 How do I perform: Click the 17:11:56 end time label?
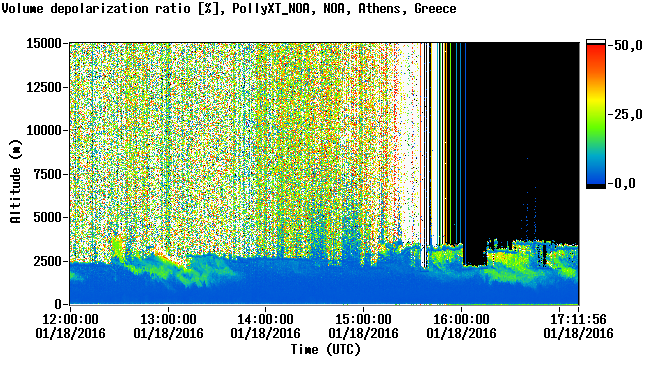578,319
